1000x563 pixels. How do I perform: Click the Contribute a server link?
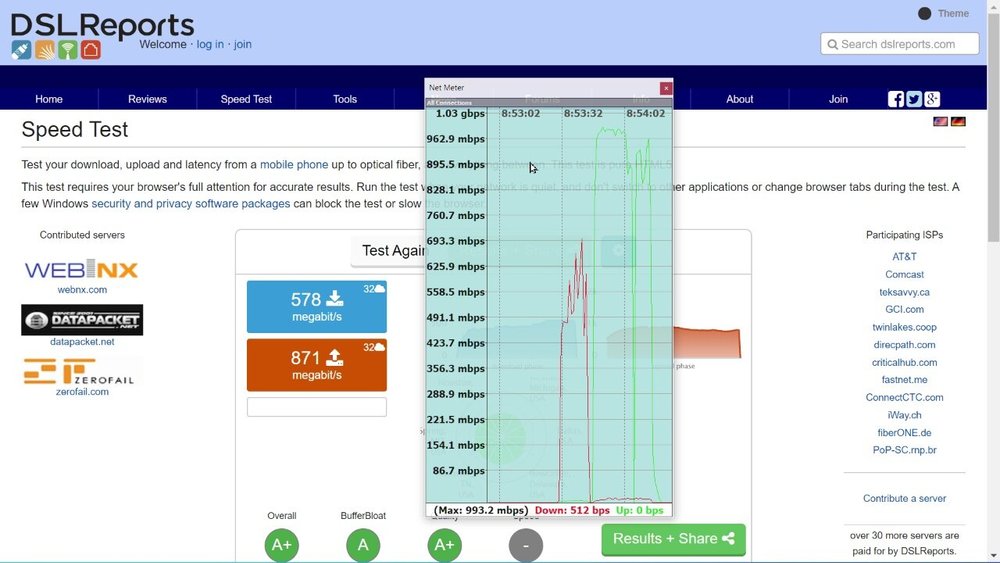click(x=904, y=499)
